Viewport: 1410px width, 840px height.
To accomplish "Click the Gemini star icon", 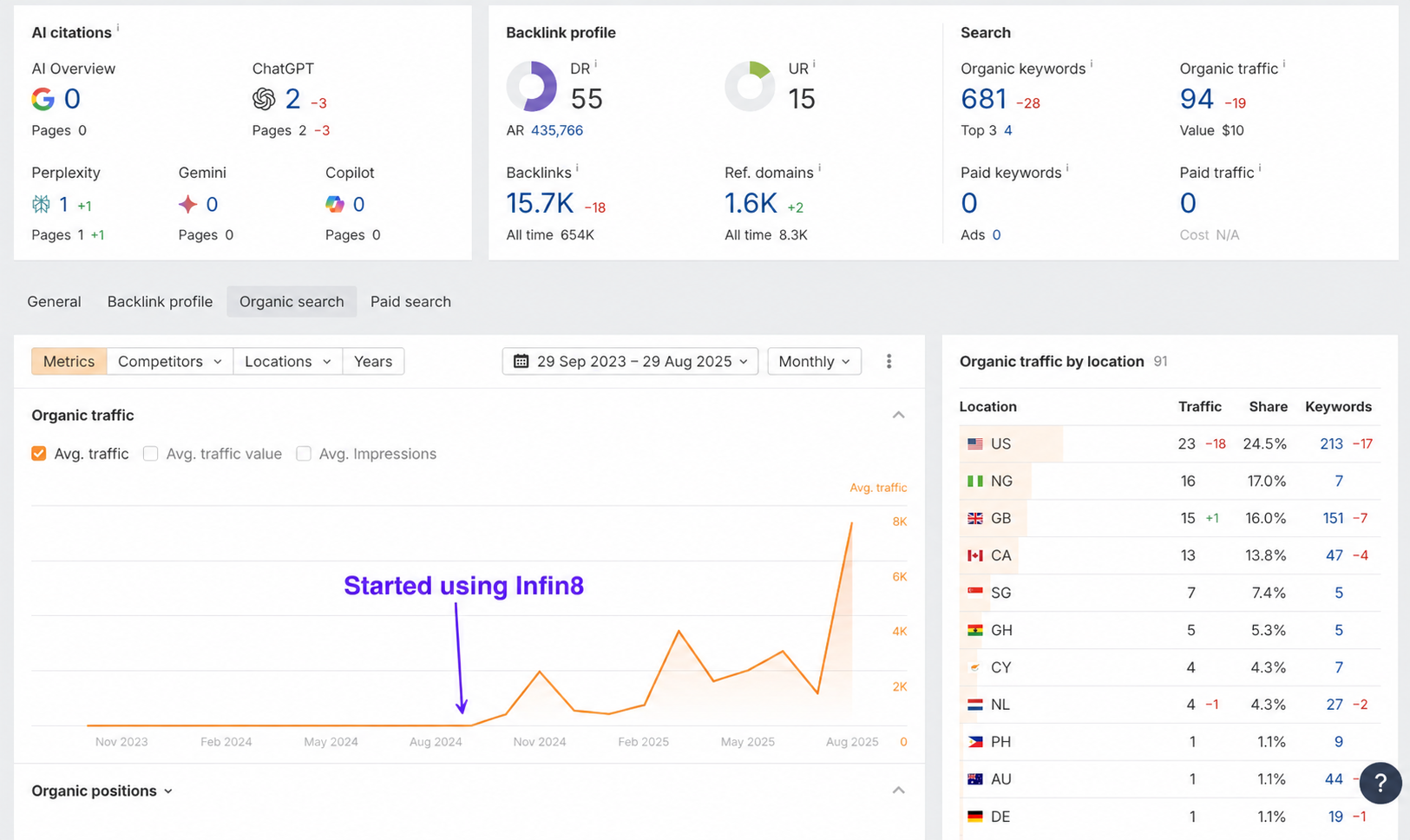I will [187, 204].
